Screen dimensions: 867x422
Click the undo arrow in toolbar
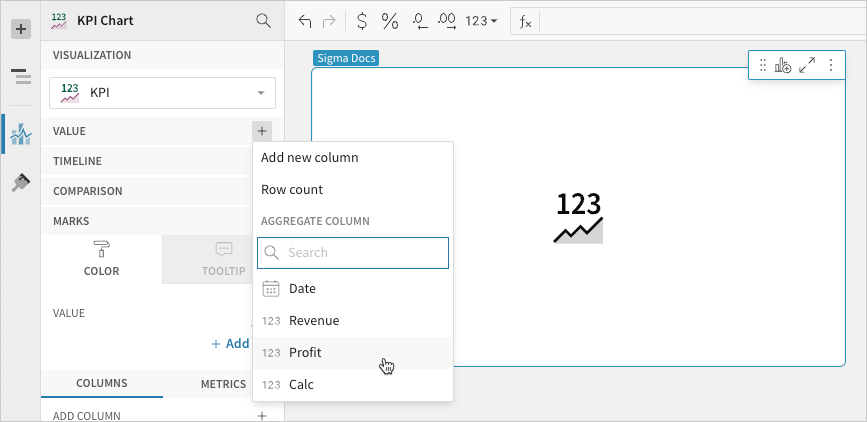[305, 21]
